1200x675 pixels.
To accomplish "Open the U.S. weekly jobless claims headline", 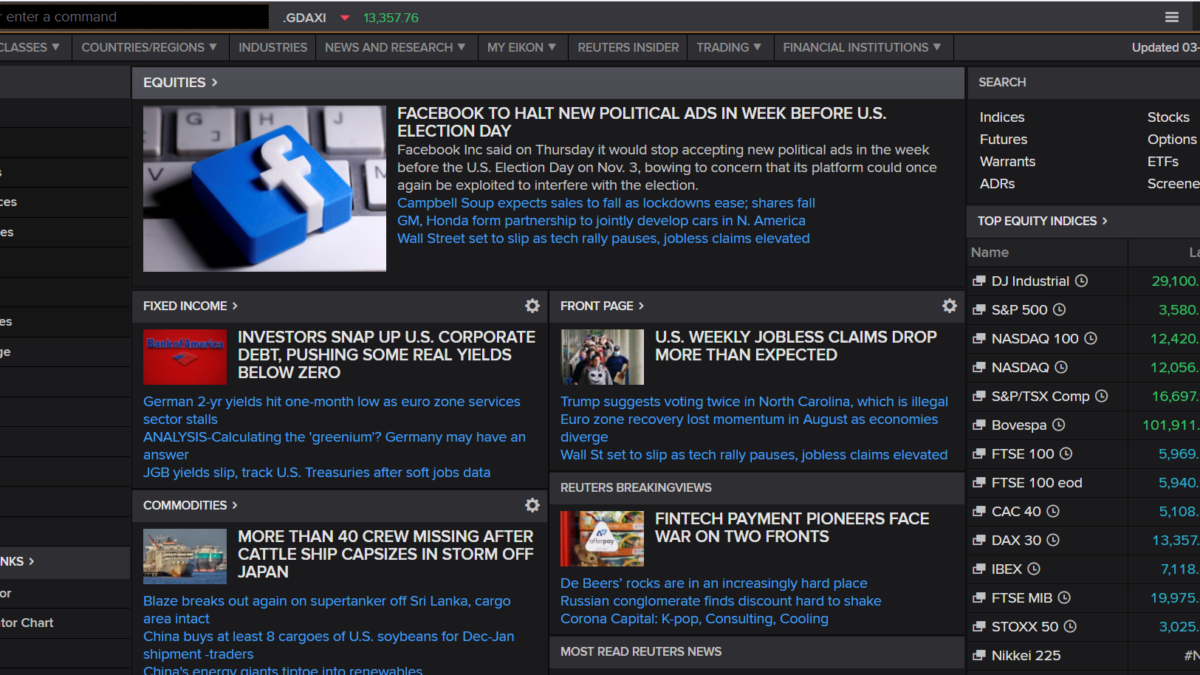I will (796, 346).
